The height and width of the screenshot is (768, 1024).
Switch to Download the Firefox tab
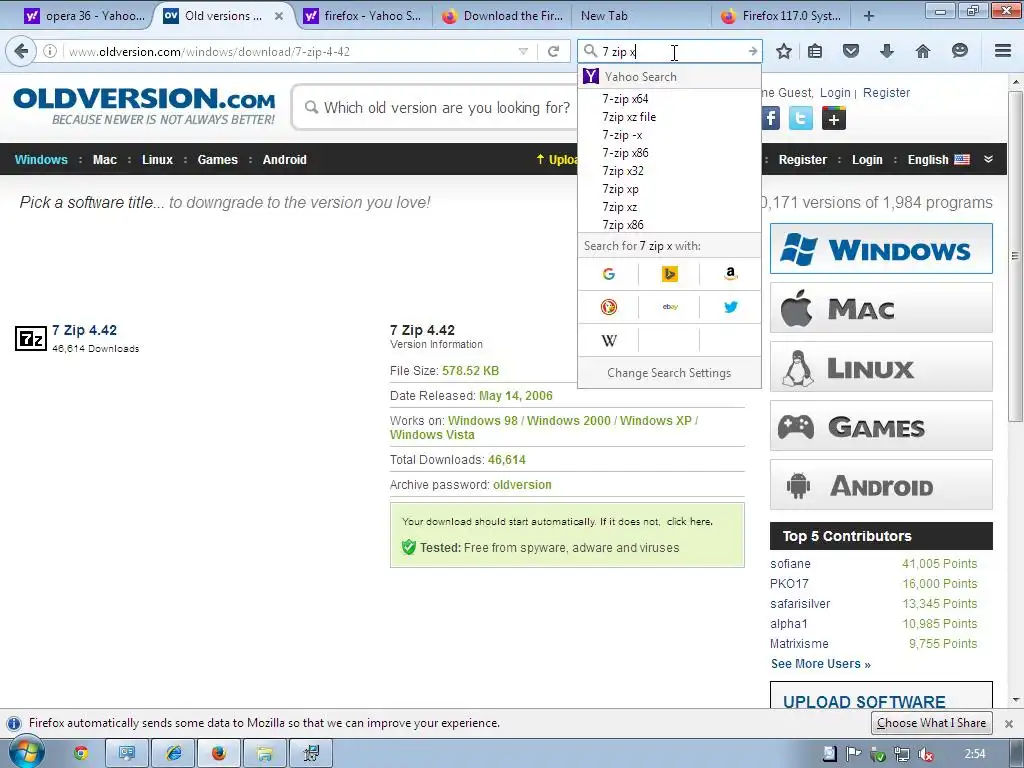(x=502, y=16)
